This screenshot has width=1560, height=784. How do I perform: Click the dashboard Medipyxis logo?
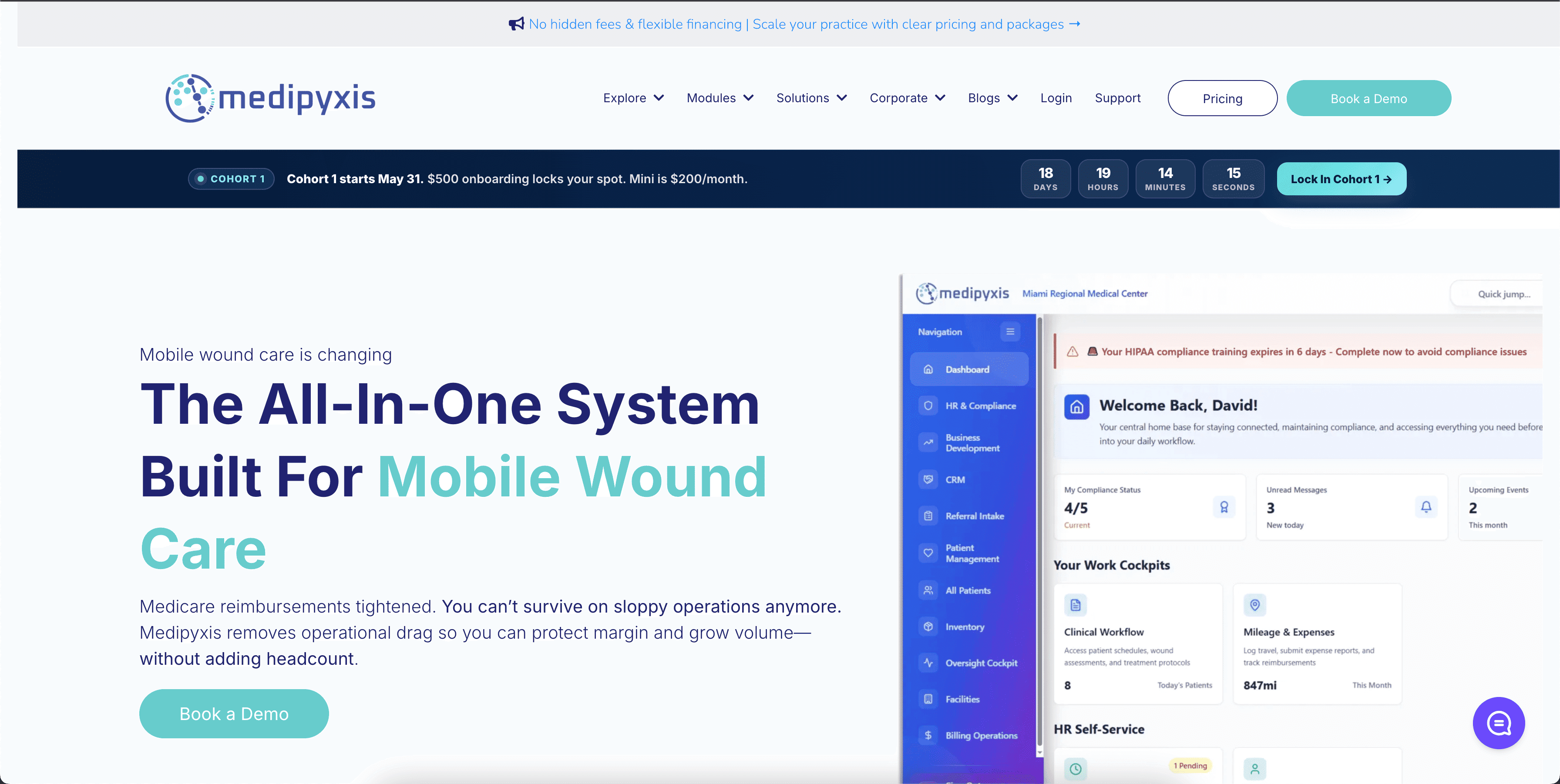(x=962, y=294)
